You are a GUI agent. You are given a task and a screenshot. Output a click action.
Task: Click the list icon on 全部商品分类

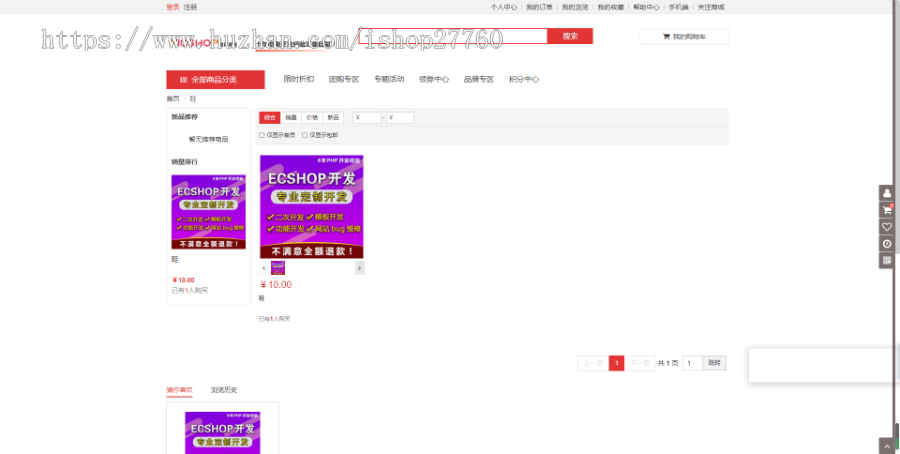coord(184,80)
